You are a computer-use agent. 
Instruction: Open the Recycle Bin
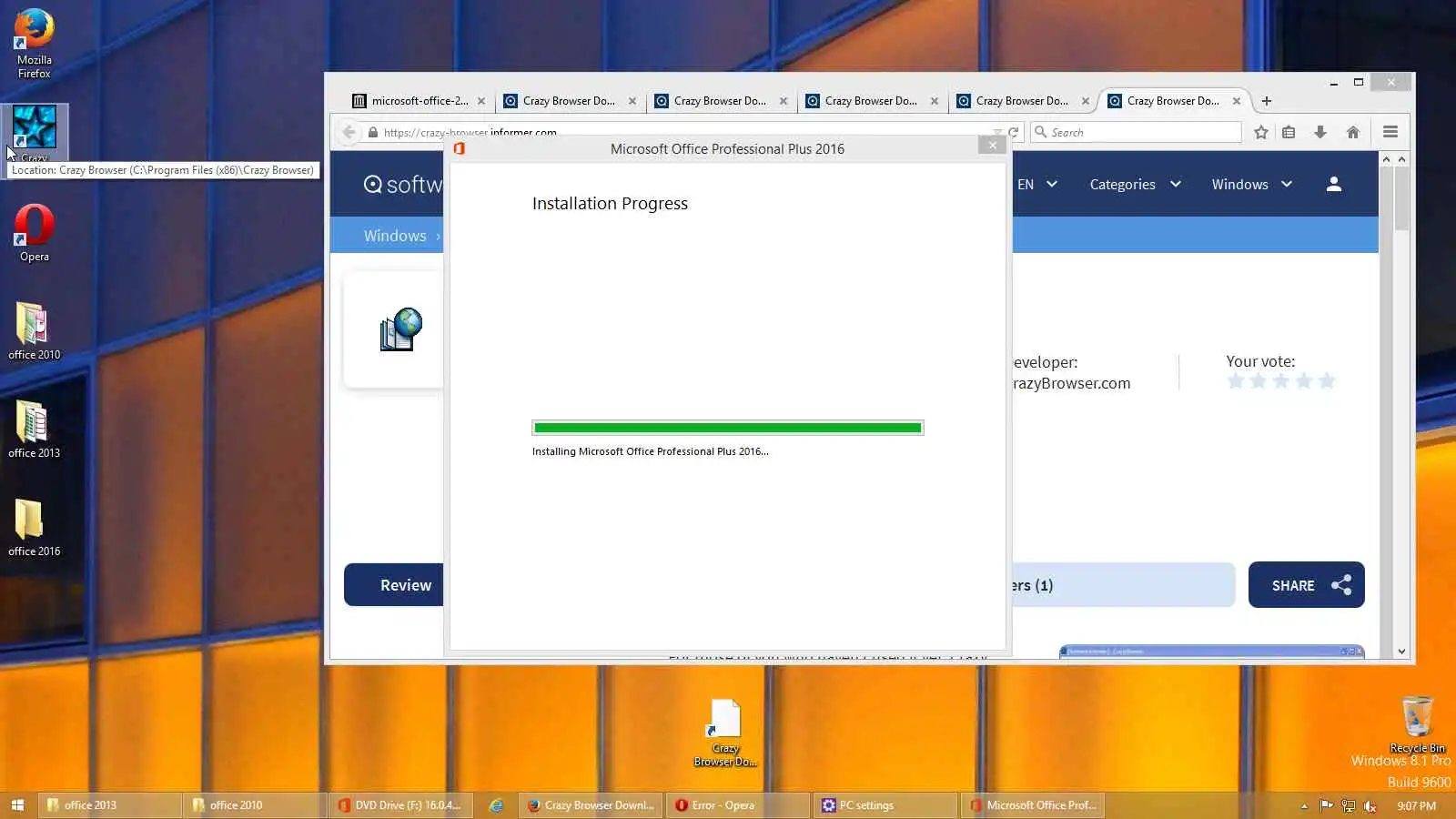click(x=1417, y=724)
